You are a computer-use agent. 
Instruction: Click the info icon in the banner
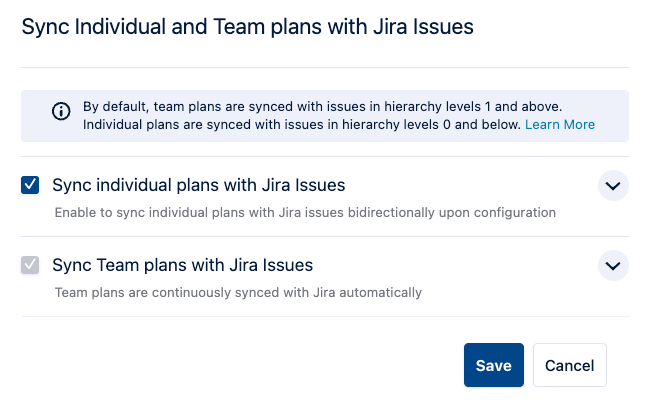click(61, 111)
